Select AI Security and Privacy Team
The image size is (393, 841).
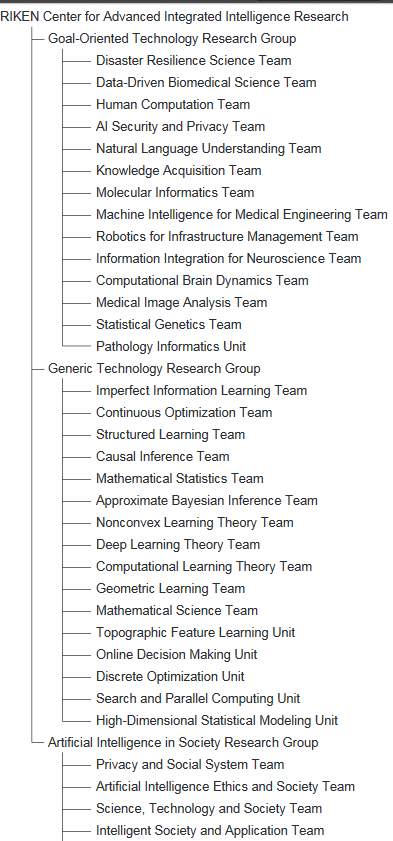[x=180, y=127]
